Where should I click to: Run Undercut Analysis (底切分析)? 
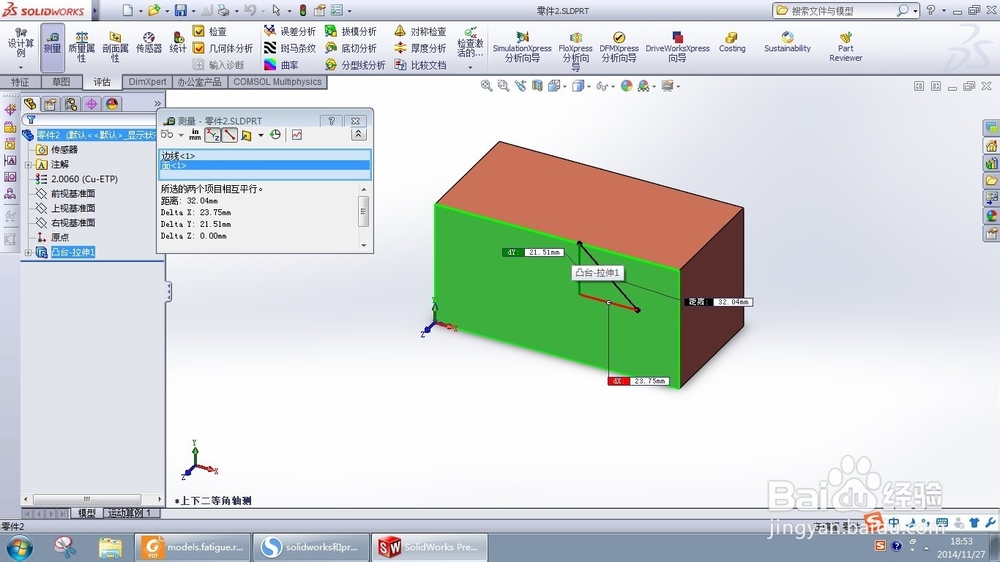point(351,48)
